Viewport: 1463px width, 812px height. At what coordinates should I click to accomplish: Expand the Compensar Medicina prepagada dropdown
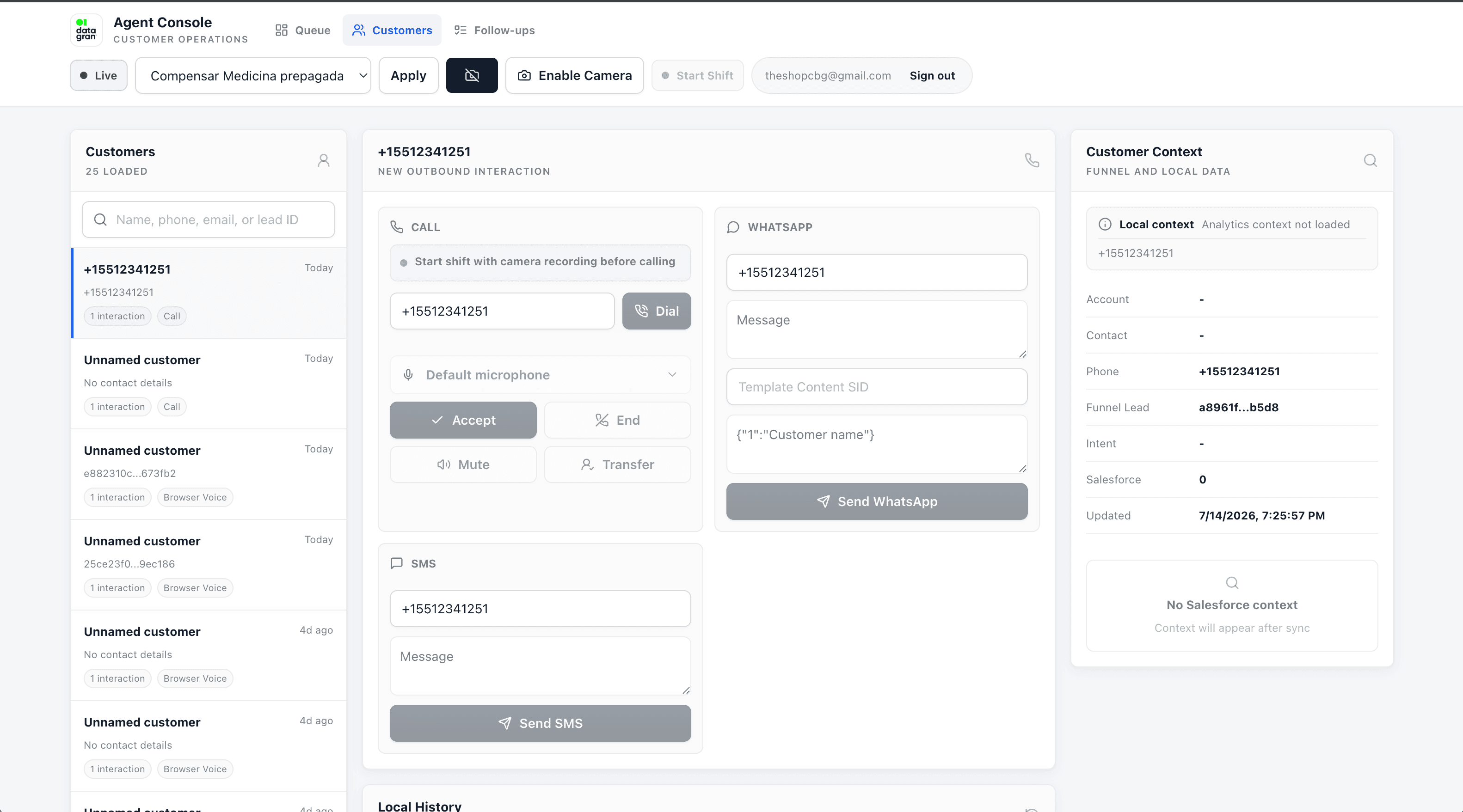point(253,75)
